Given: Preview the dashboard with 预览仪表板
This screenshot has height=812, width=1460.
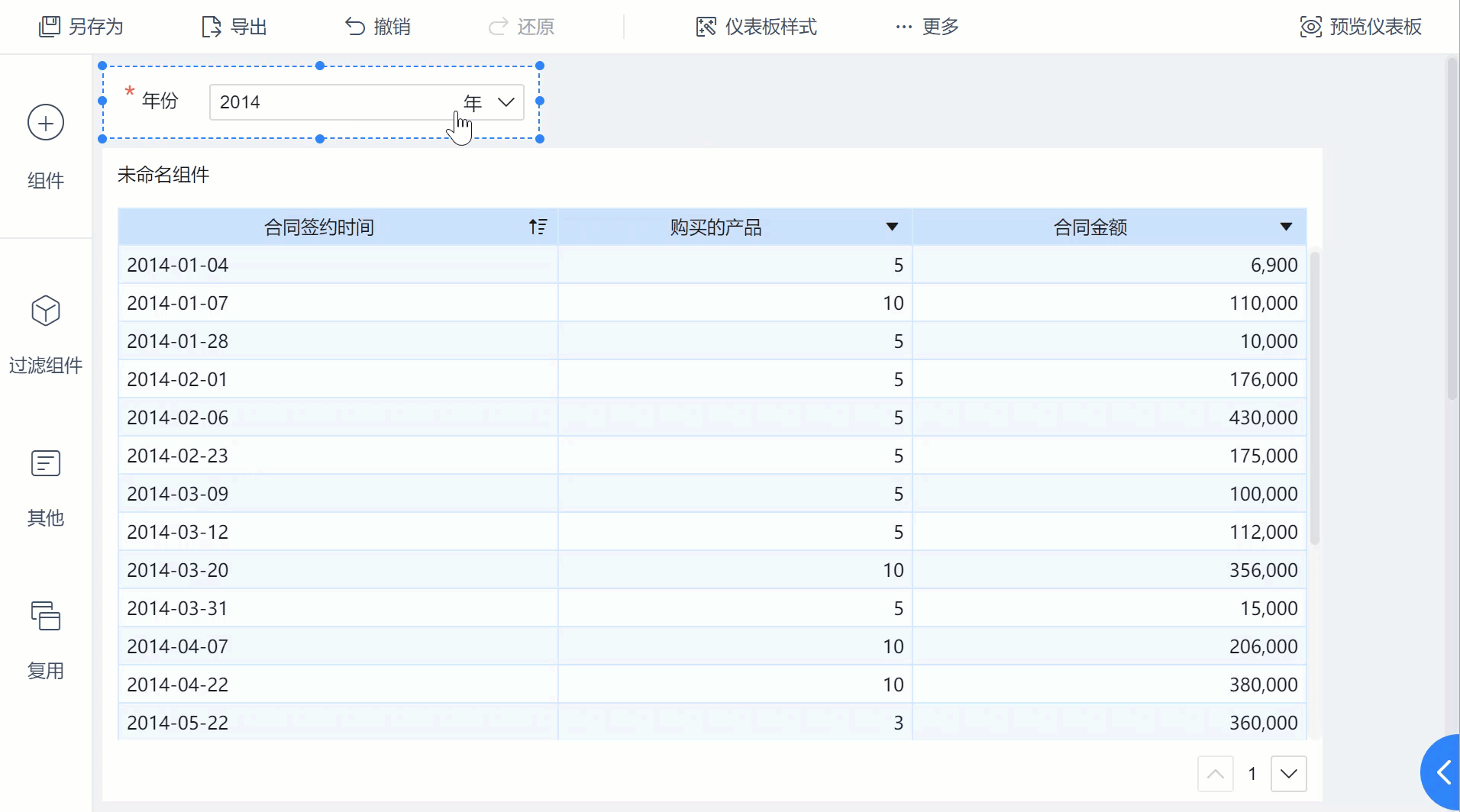Looking at the screenshot, I should click(x=1361, y=27).
